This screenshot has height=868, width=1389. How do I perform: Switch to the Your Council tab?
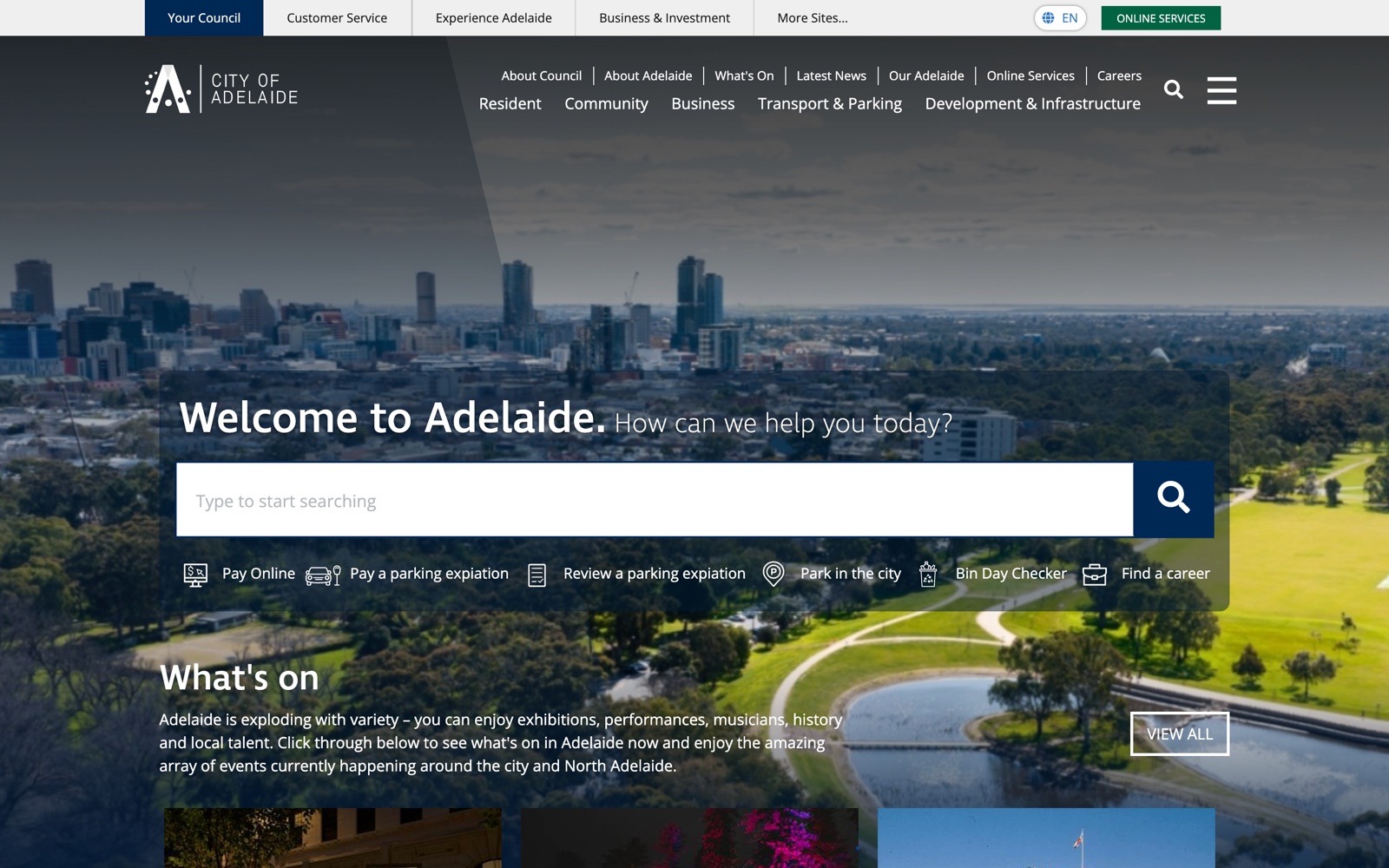[x=204, y=18]
